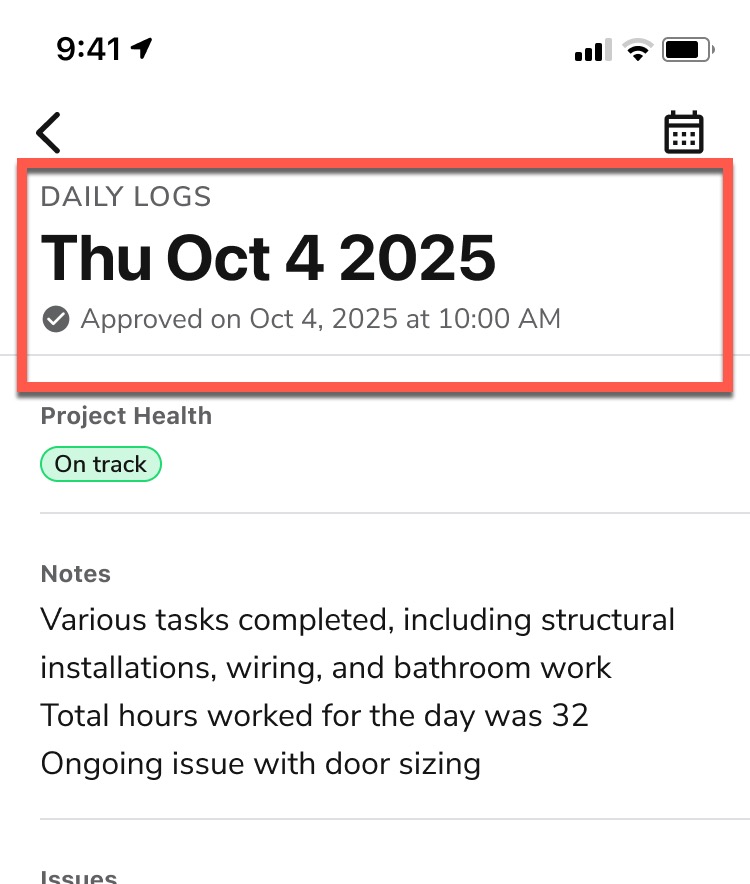Screen dimensions: 750x884
Task: Tap the battery indicator icon
Action: (684, 50)
